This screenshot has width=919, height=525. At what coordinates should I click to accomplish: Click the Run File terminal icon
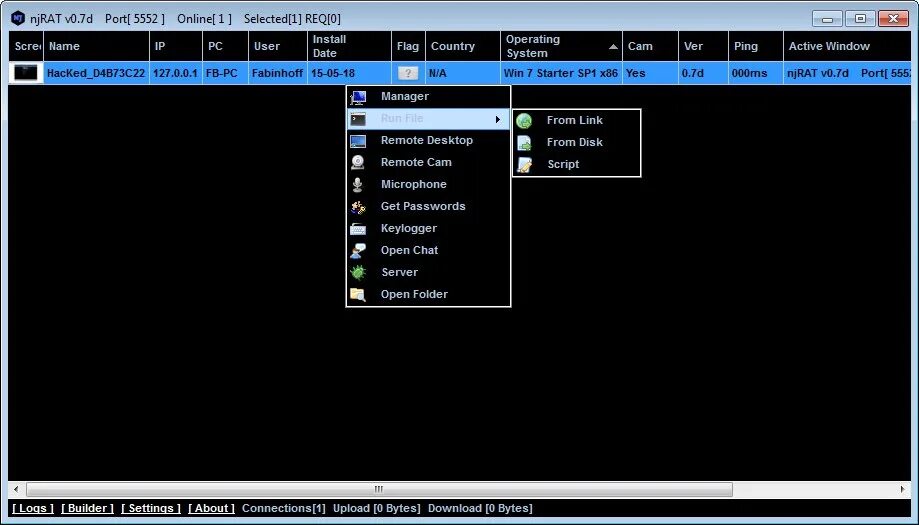(x=358, y=119)
